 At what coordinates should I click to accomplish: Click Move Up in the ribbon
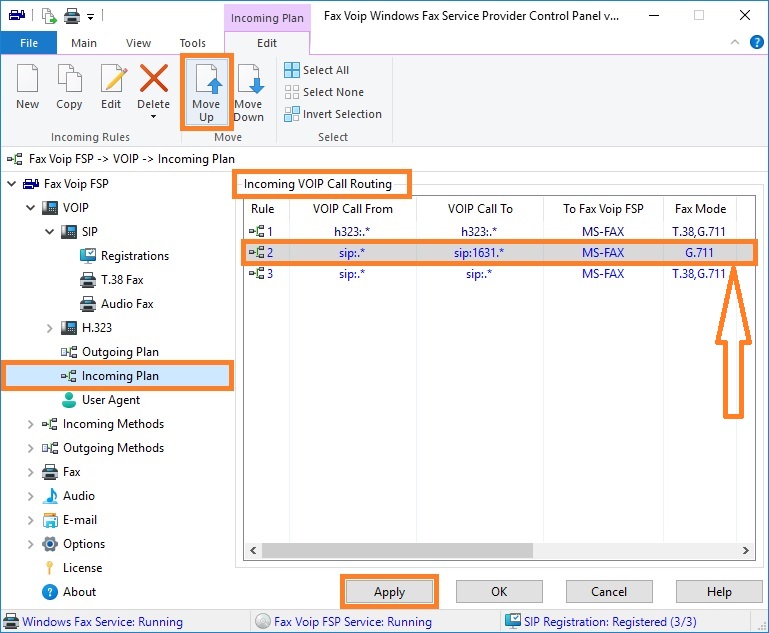click(206, 92)
